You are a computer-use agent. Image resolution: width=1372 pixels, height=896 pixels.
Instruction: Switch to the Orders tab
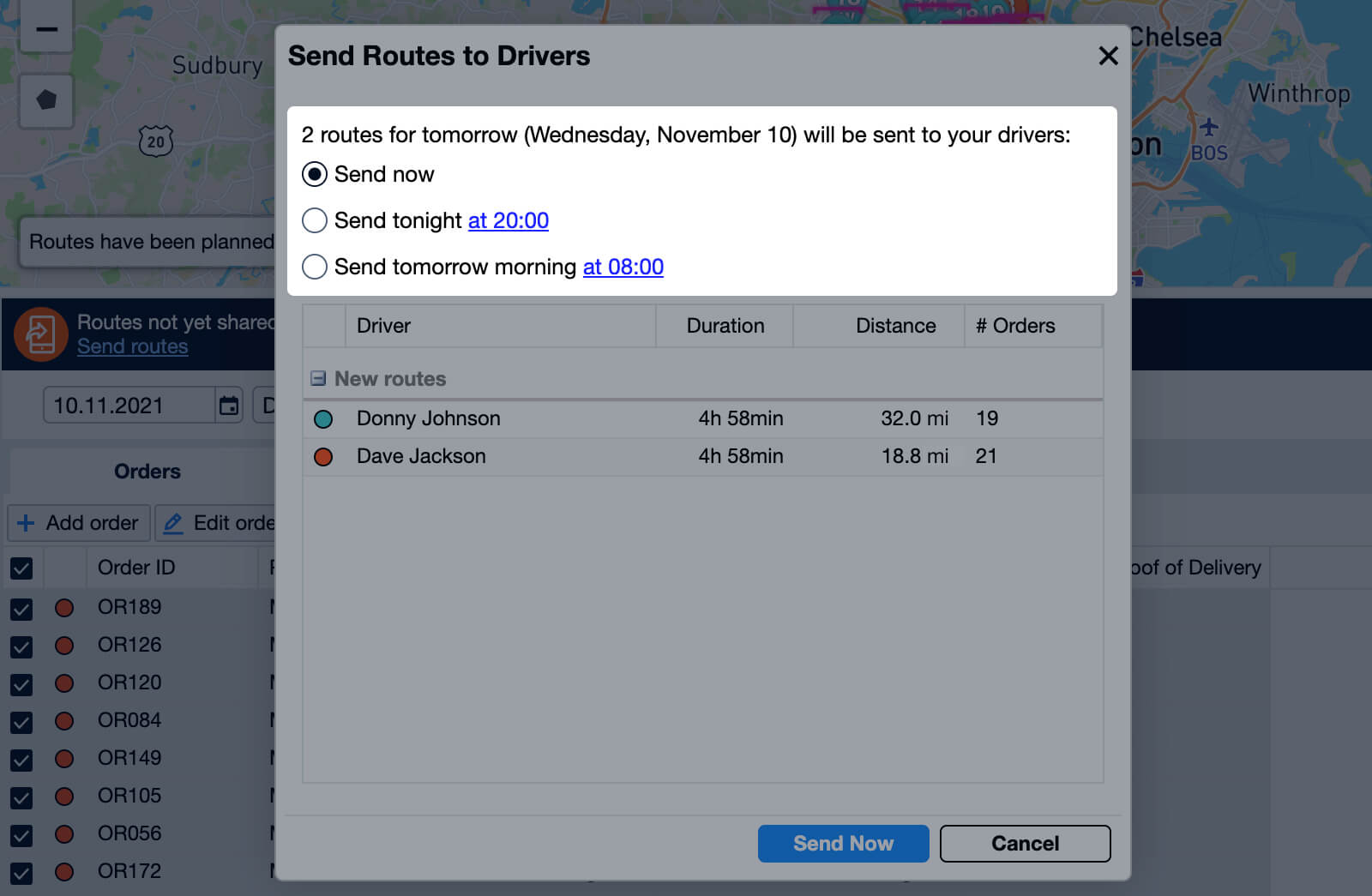click(147, 471)
